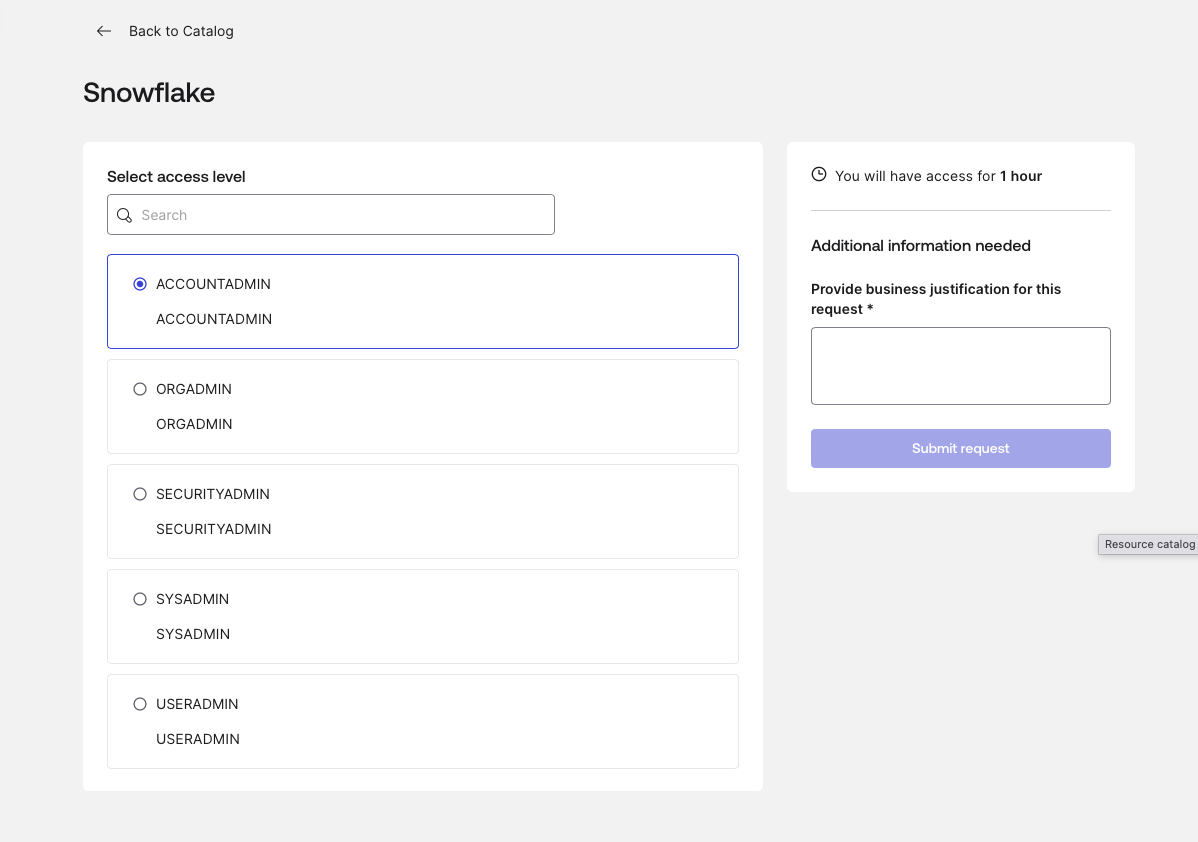Select the ORGADMIN radio button
Screen dimensions: 1198x842
pyautogui.click(x=140, y=389)
